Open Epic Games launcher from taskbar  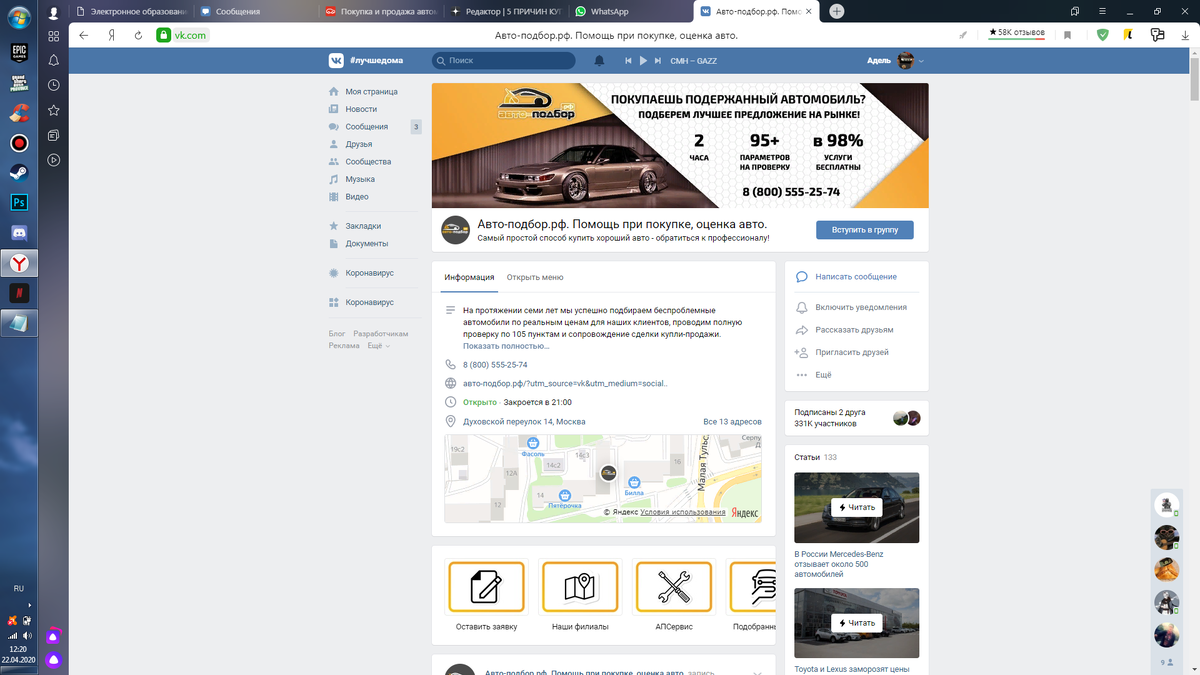coord(19,51)
